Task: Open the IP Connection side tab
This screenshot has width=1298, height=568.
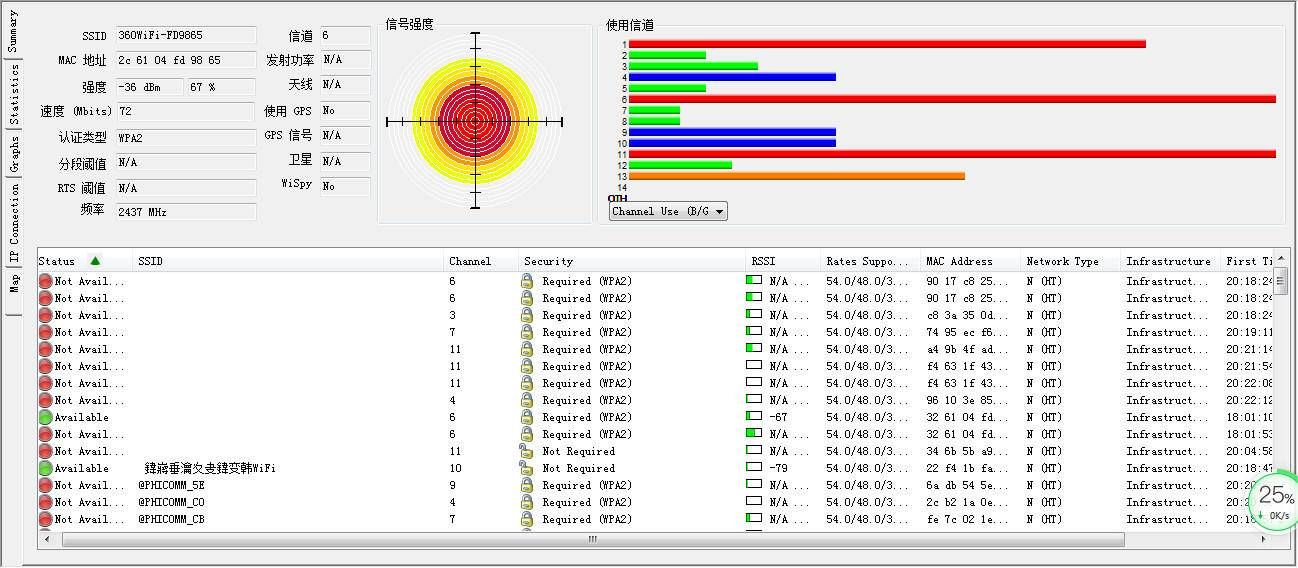Action: pyautogui.click(x=13, y=224)
